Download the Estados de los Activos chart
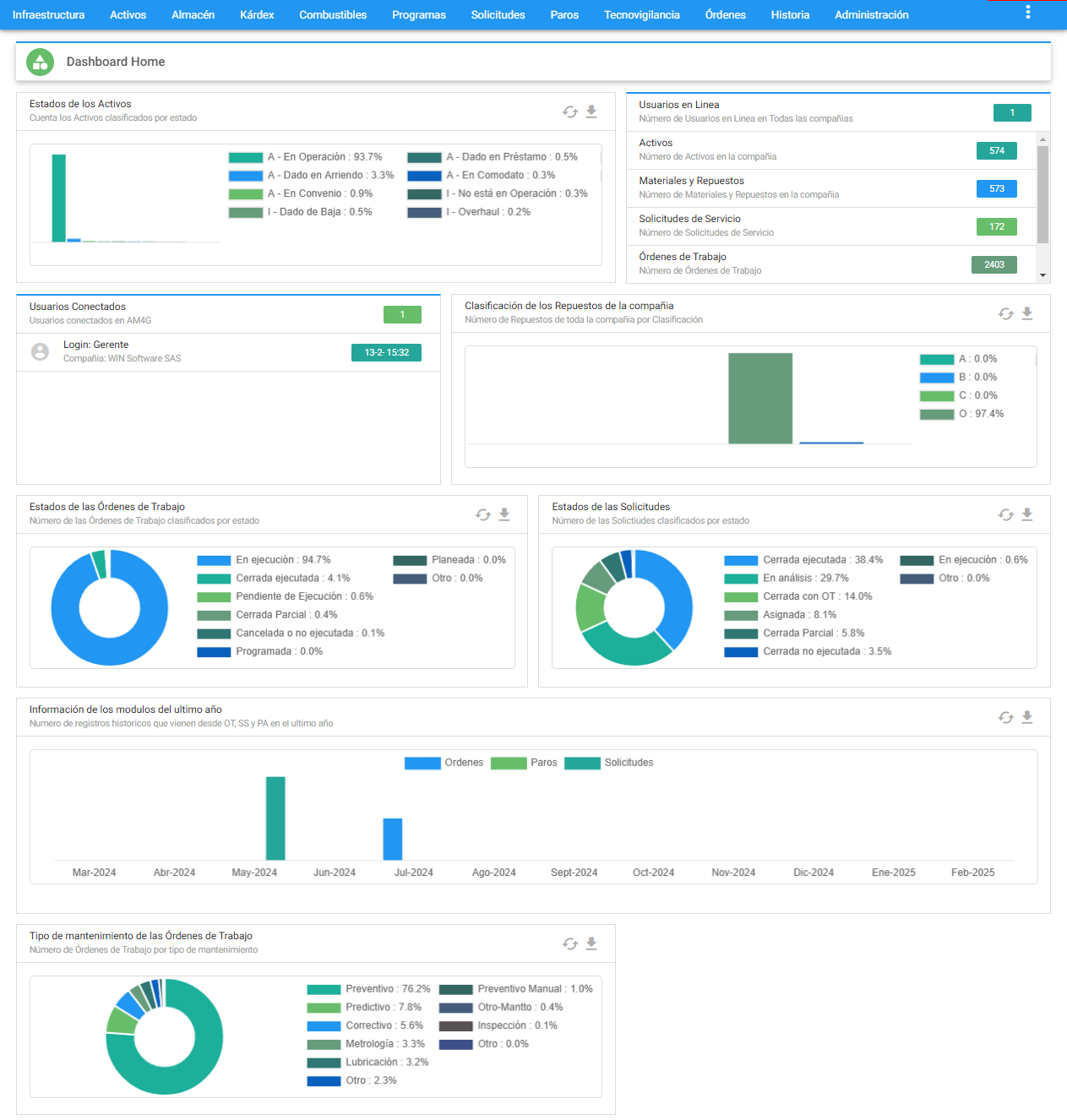This screenshot has height=1120, width=1067. [x=591, y=111]
